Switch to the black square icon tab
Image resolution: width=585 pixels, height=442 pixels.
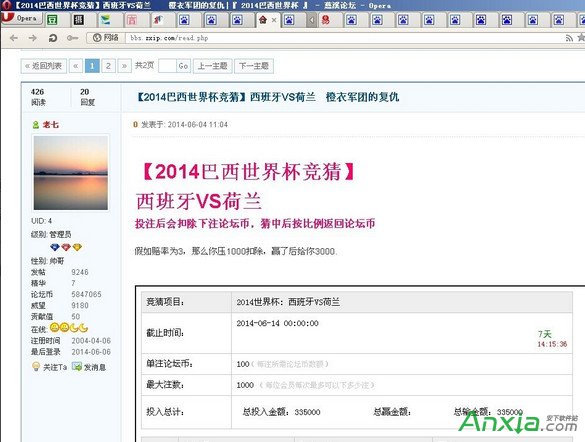tap(78, 20)
